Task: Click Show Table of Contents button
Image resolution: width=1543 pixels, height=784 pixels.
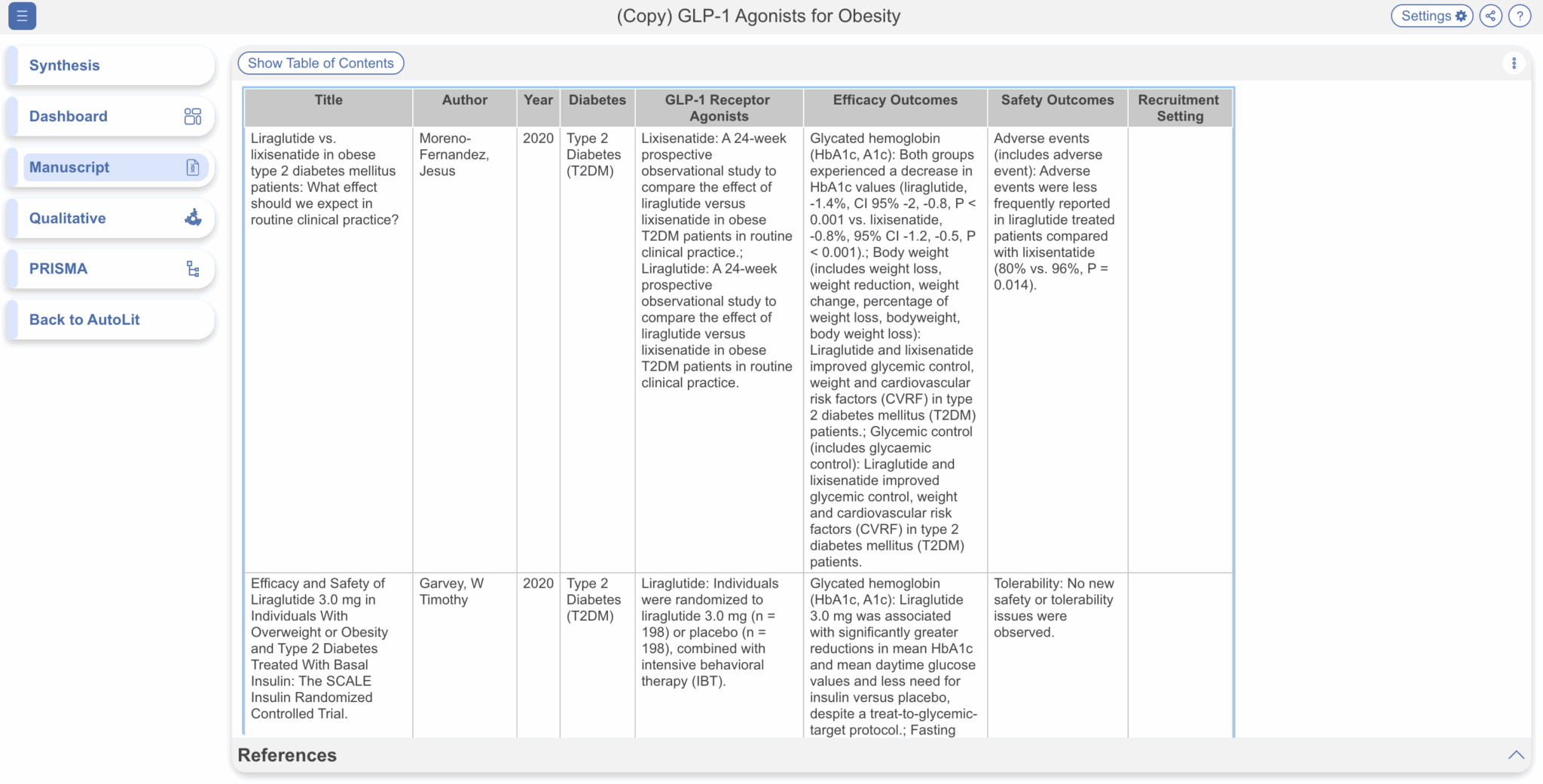Action: (321, 63)
